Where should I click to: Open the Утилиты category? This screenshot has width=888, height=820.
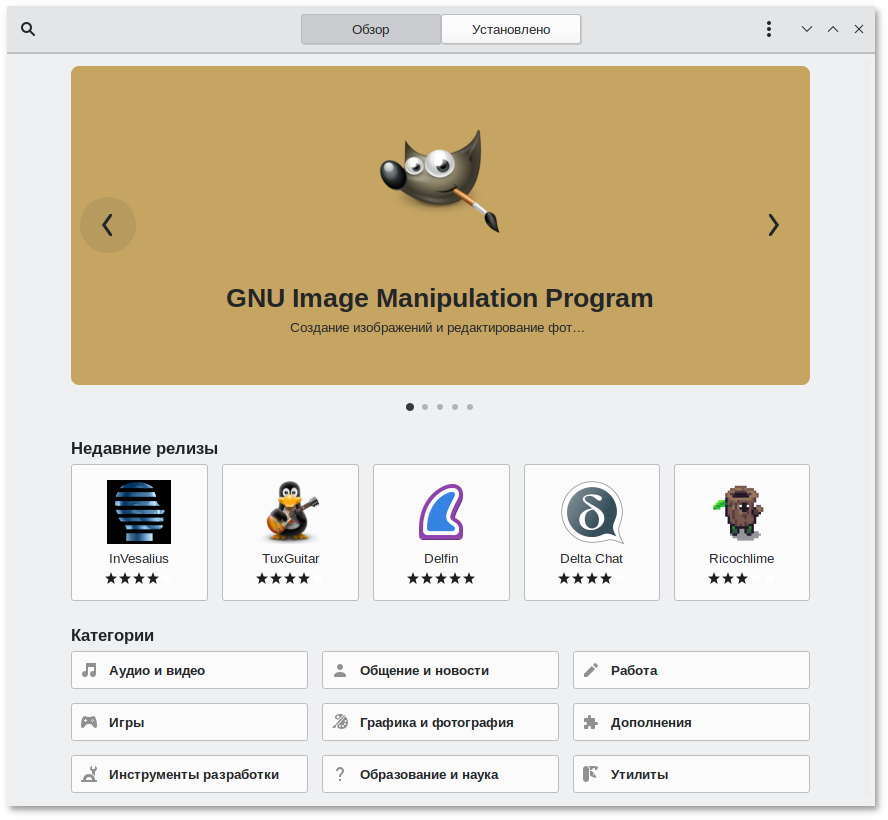(x=691, y=774)
